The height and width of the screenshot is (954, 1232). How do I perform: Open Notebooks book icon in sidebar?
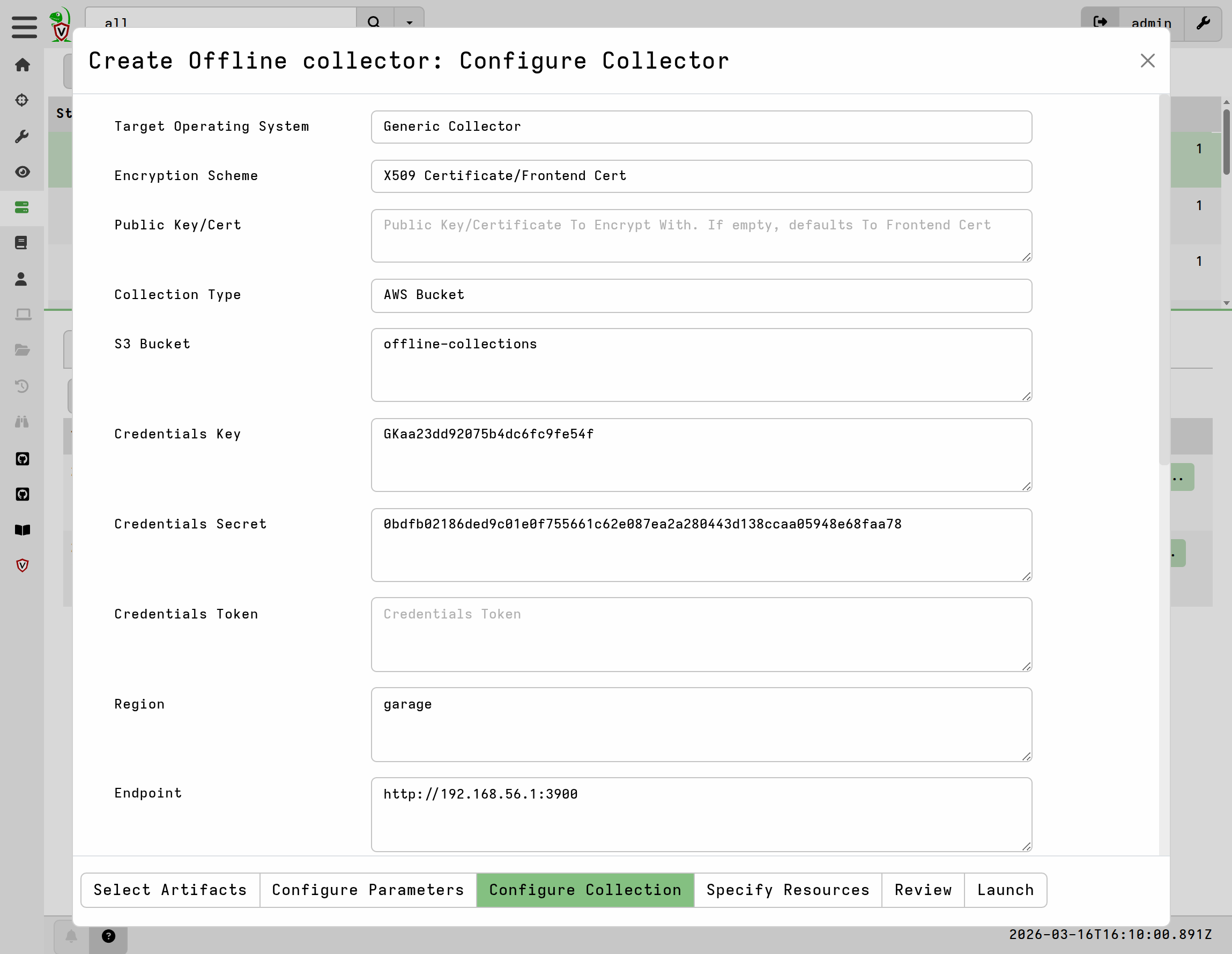pyautogui.click(x=22, y=243)
